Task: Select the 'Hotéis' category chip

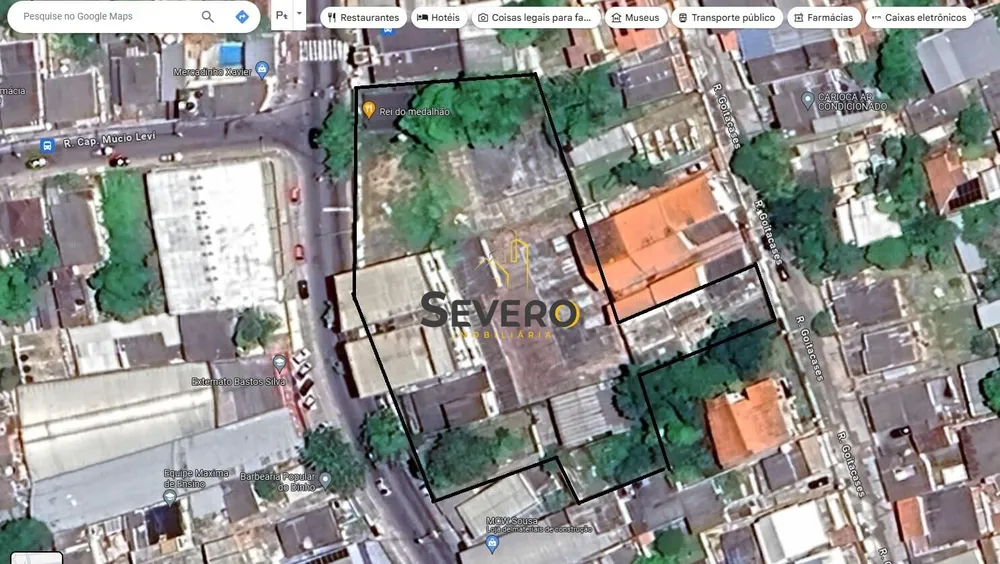Action: coord(438,18)
